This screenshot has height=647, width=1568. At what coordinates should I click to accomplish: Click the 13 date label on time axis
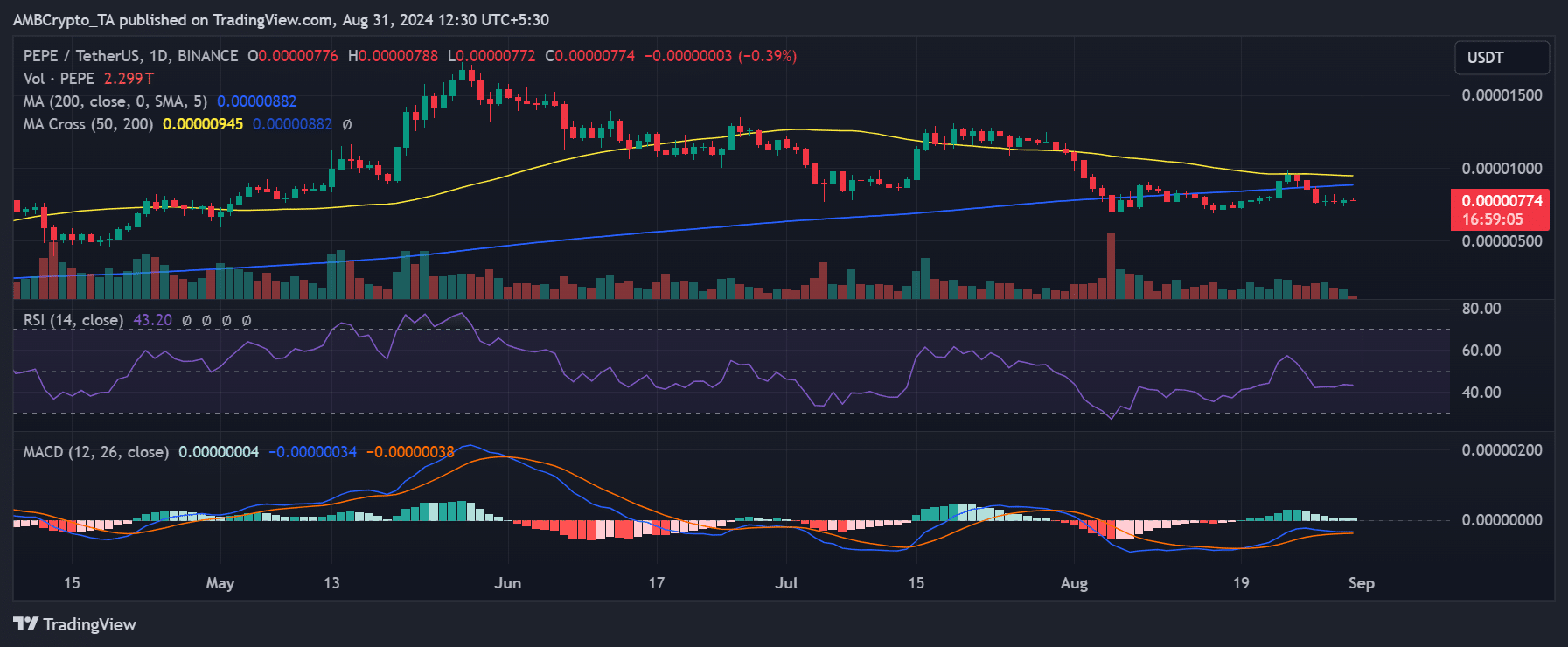click(x=331, y=583)
